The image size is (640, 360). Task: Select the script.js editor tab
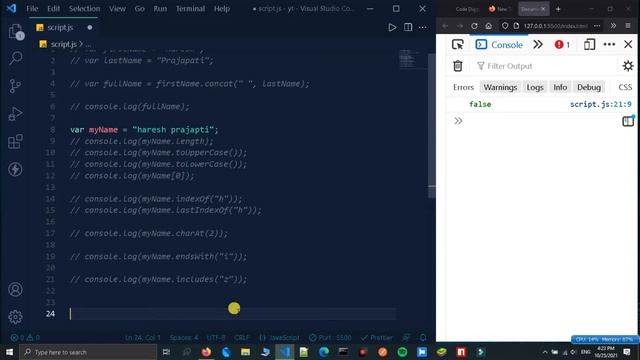[x=64, y=27]
